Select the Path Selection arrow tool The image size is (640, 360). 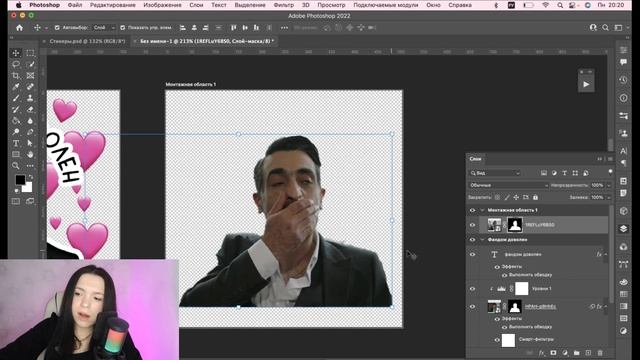(30, 143)
